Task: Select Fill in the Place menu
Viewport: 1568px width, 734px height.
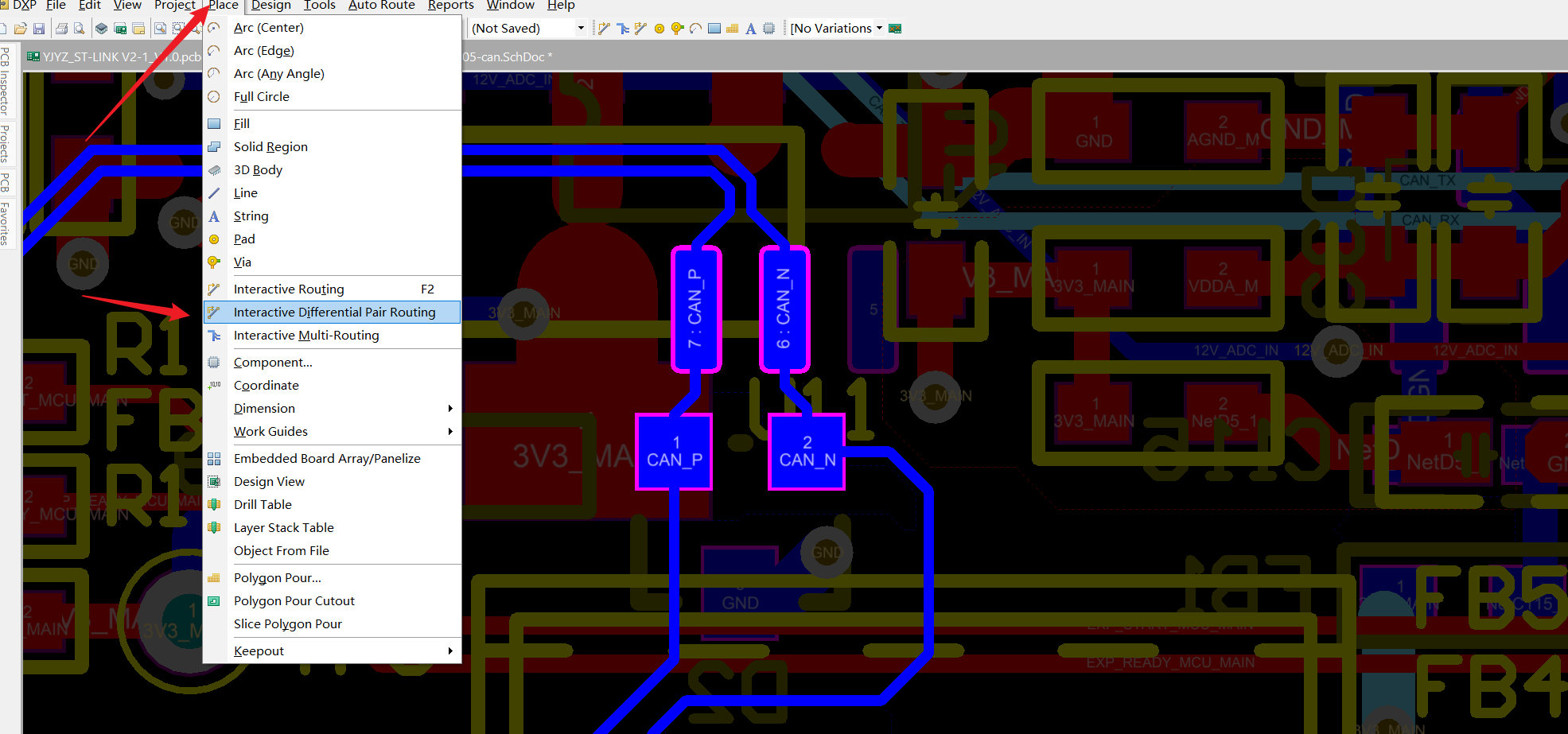Action: [x=333, y=124]
